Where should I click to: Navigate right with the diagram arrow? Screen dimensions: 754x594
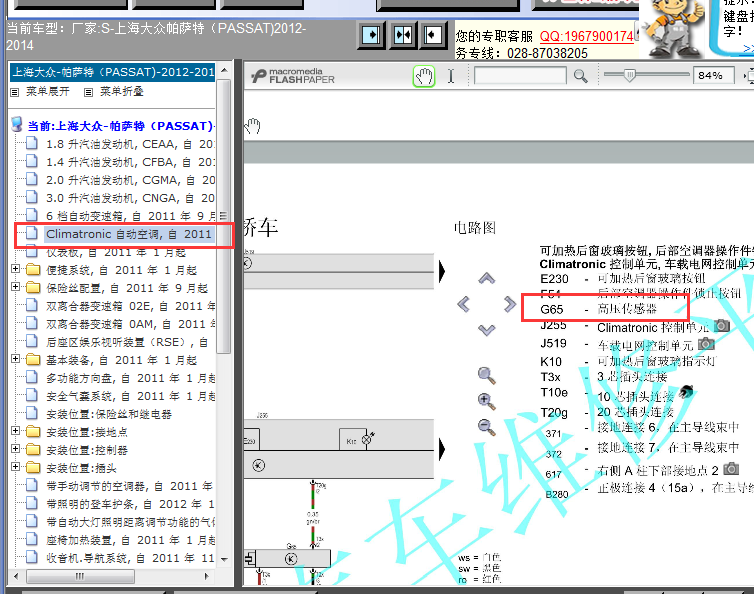coord(510,304)
